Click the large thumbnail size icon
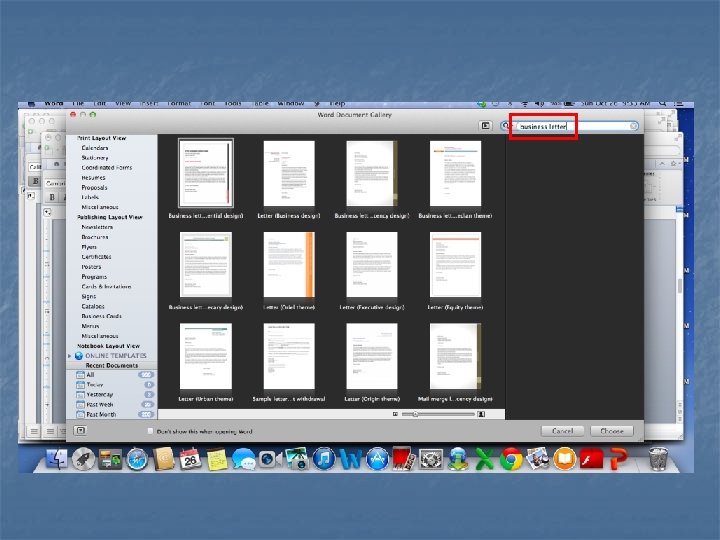 coord(481,414)
